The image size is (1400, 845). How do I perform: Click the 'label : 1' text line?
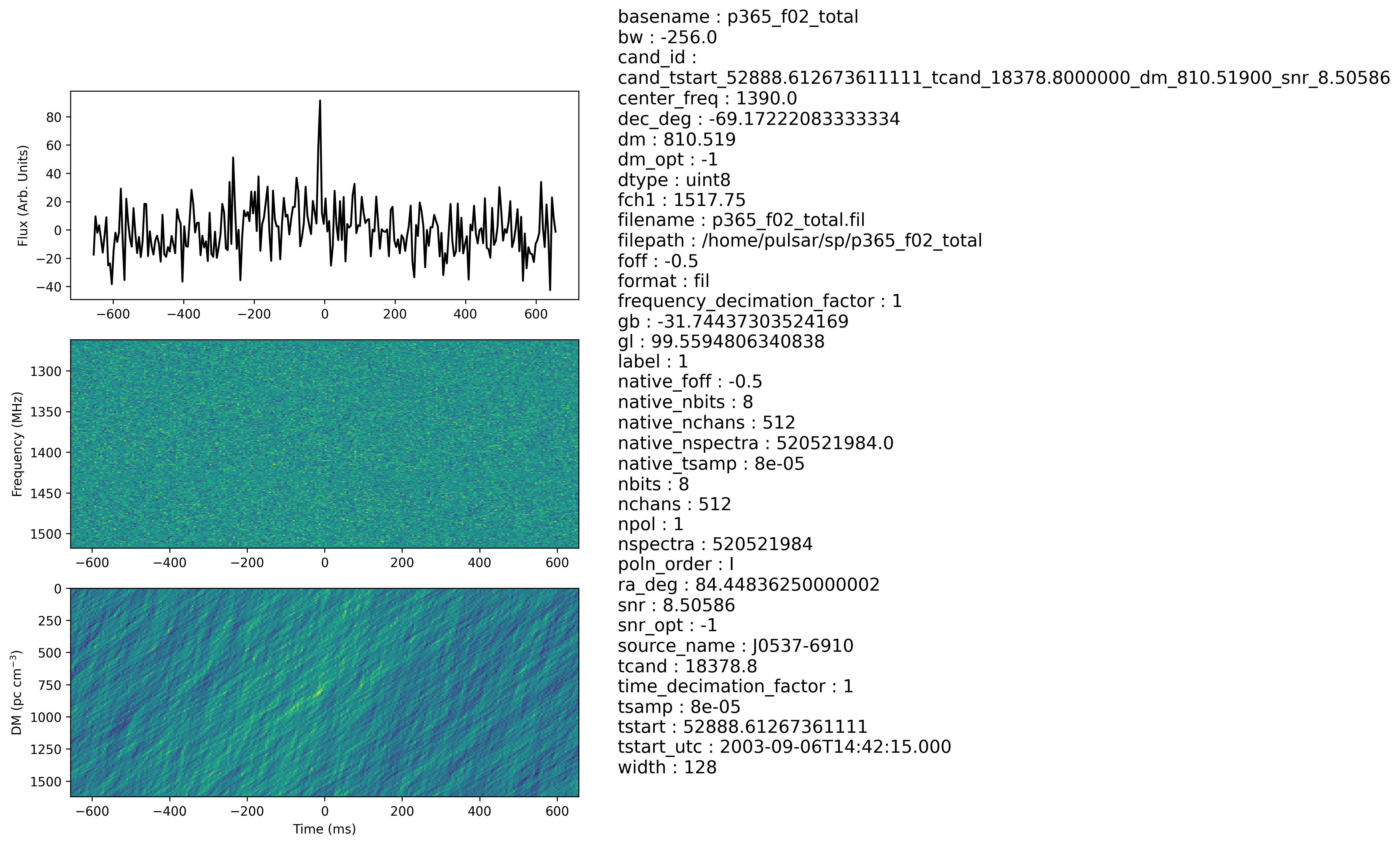(x=653, y=362)
